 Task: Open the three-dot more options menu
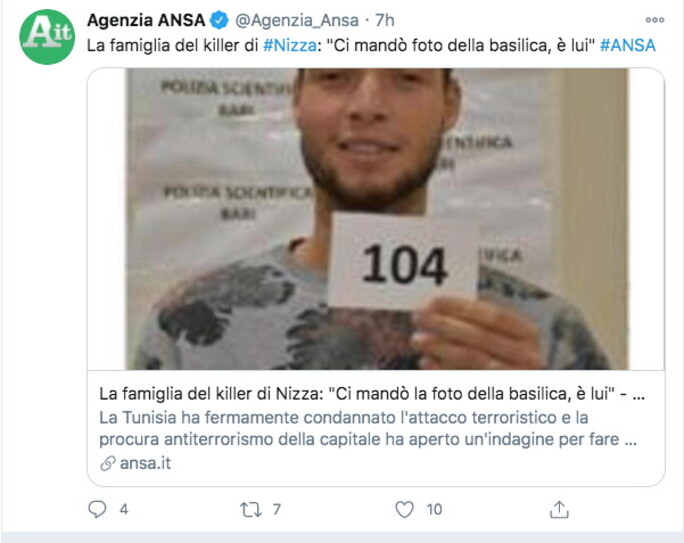coord(654,20)
